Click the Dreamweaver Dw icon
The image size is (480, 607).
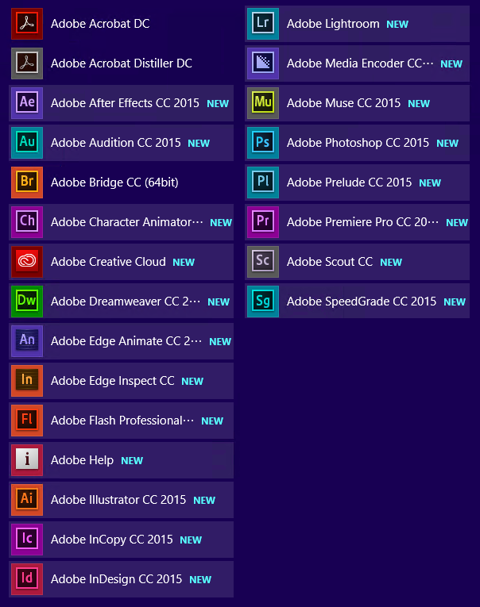[x=27, y=301]
